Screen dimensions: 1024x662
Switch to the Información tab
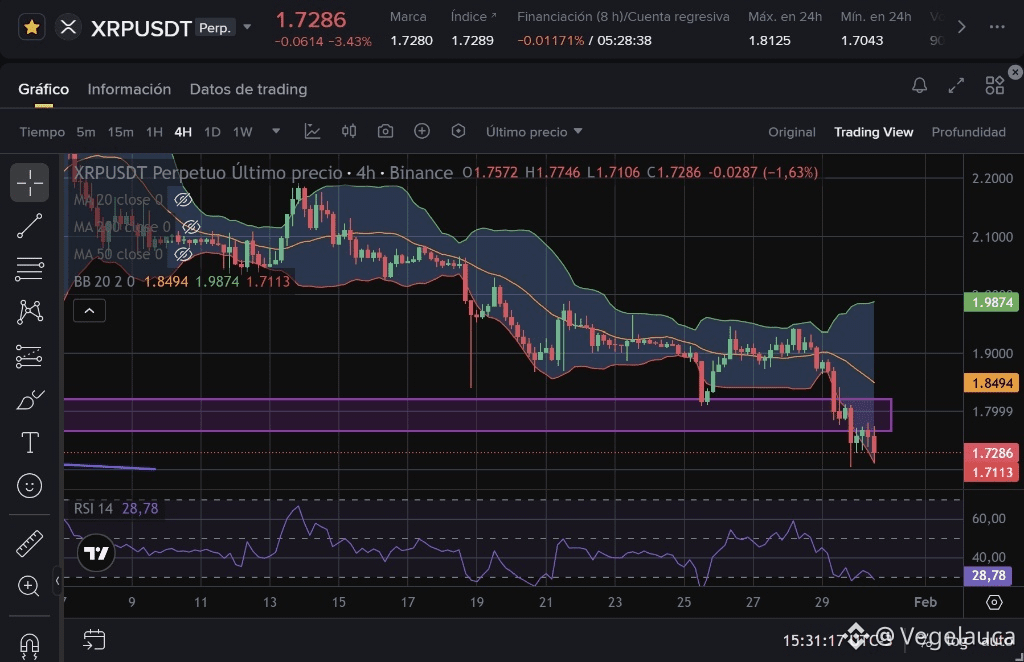click(129, 89)
